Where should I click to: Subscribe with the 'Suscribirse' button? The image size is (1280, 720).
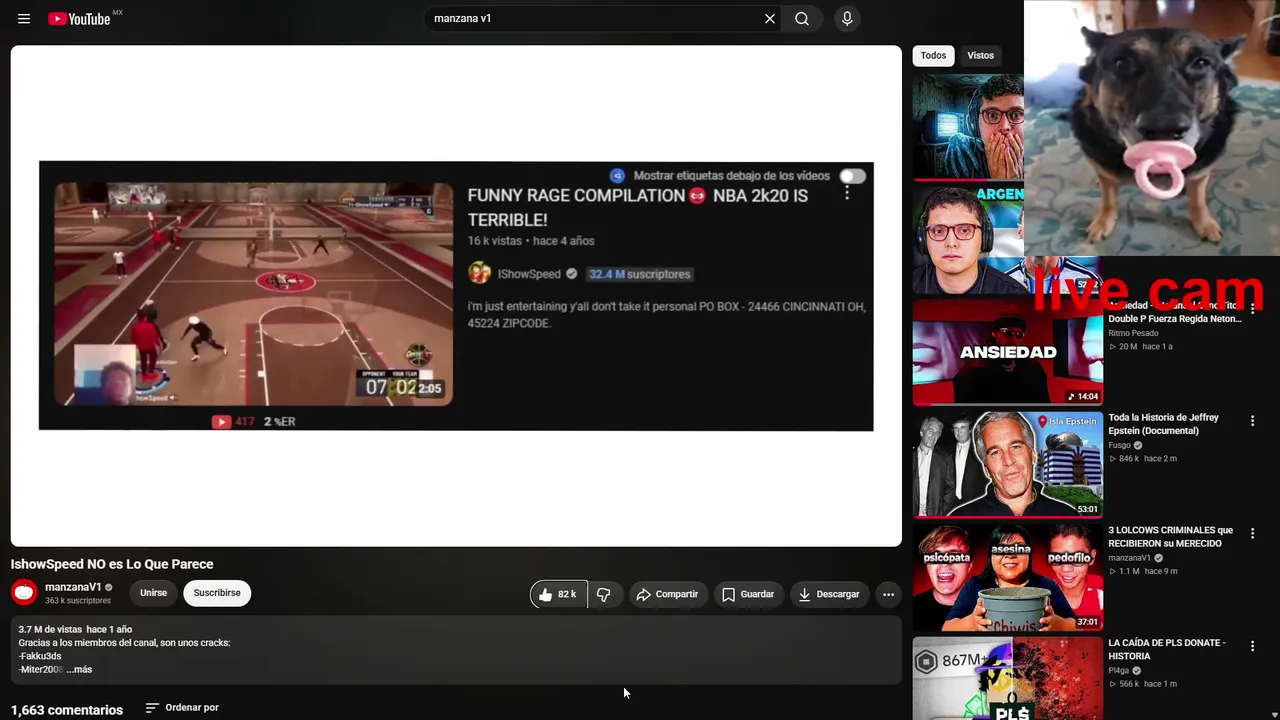tap(217, 593)
